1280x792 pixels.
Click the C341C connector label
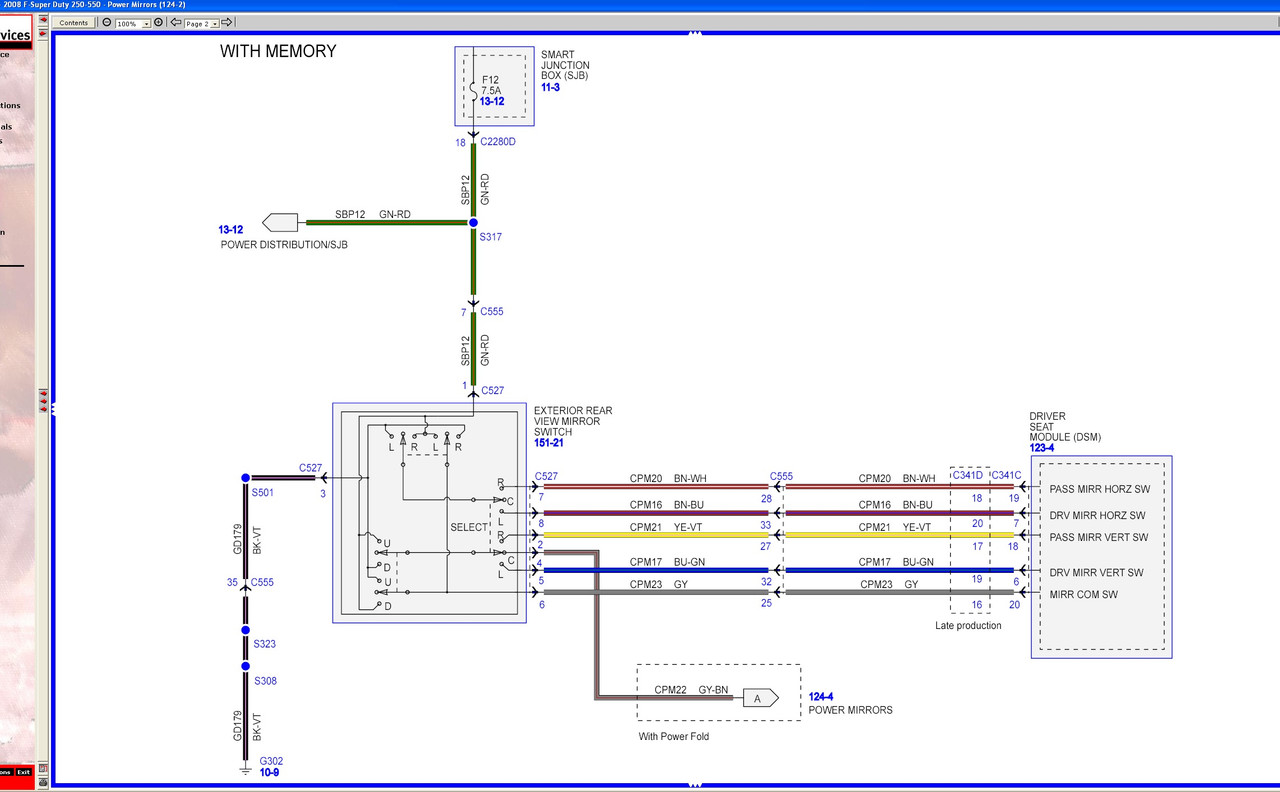pos(1006,475)
